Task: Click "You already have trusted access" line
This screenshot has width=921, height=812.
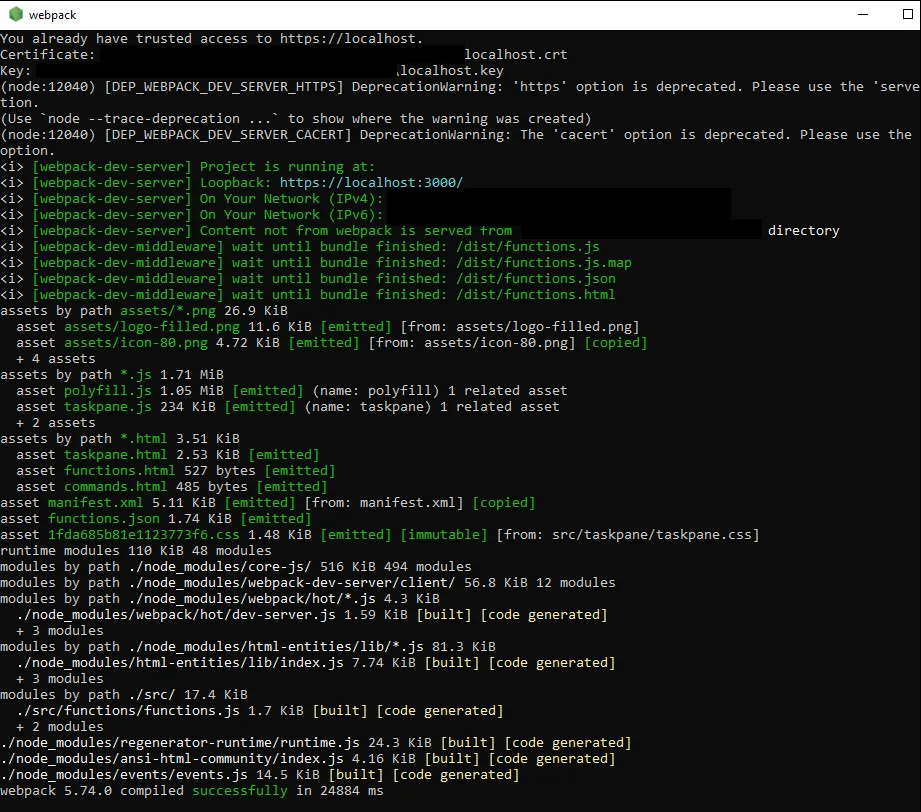Action: pyautogui.click(x=211, y=39)
